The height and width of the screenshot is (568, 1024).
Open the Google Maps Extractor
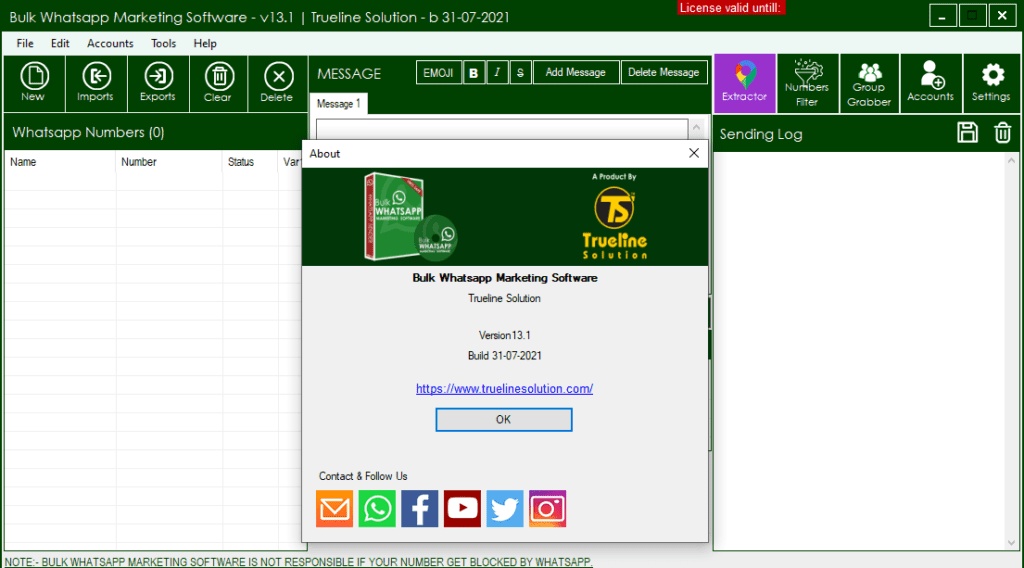click(x=745, y=83)
